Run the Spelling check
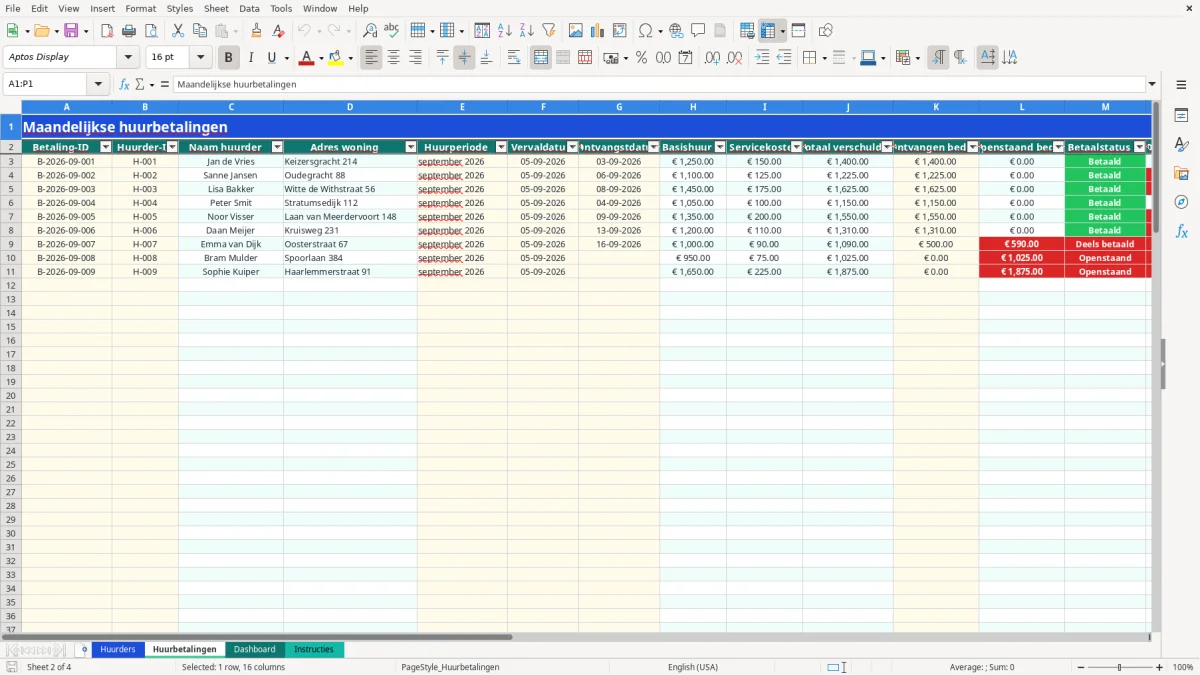Screen dimensions: 1200x675 coord(392,31)
